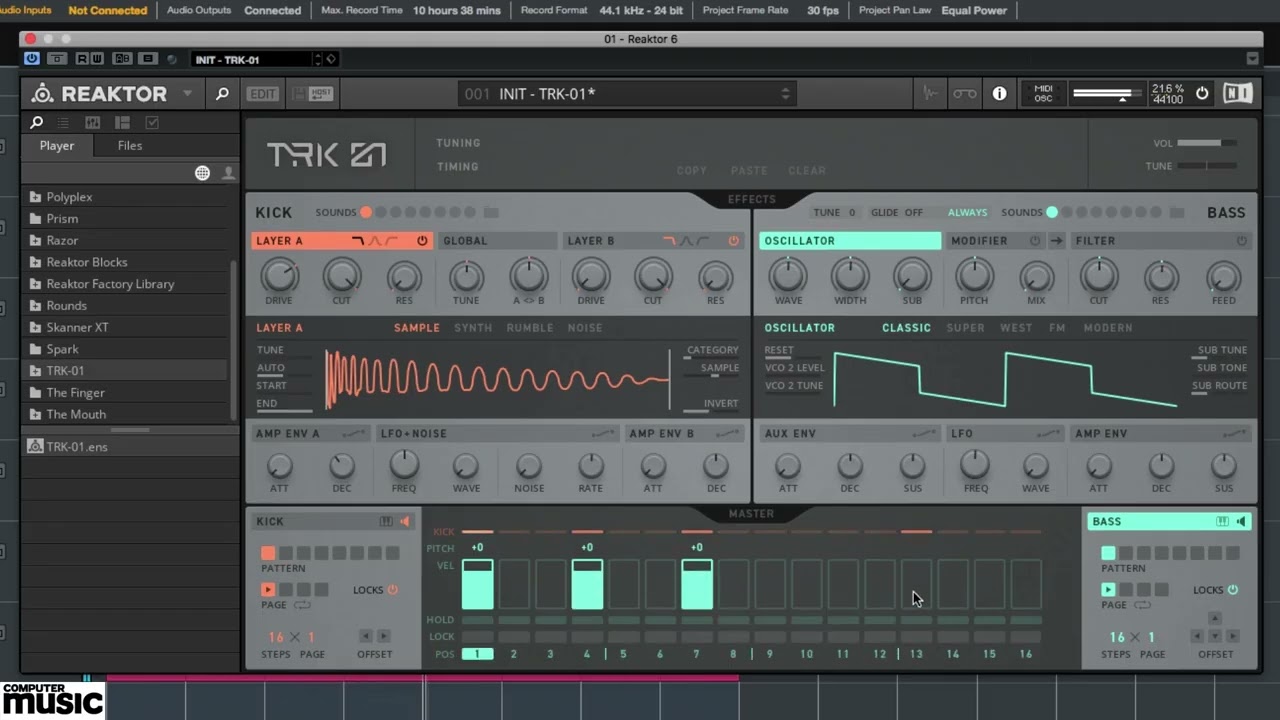Select the NOISE mode for Layer A
1280x720 pixels.
585,328
